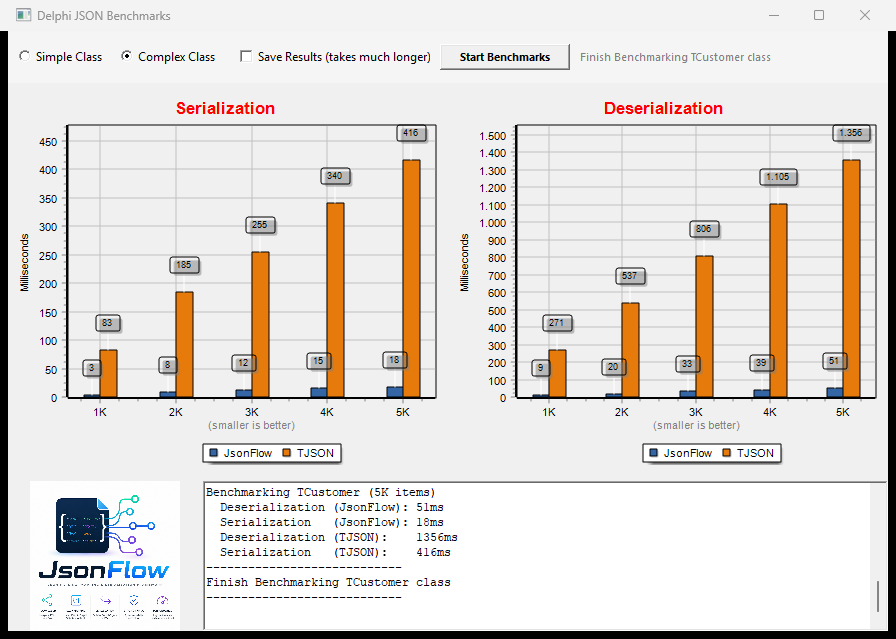The image size is (896, 639).
Task: Click the 255 value label in Serialization chart
Action: pyautogui.click(x=259, y=225)
